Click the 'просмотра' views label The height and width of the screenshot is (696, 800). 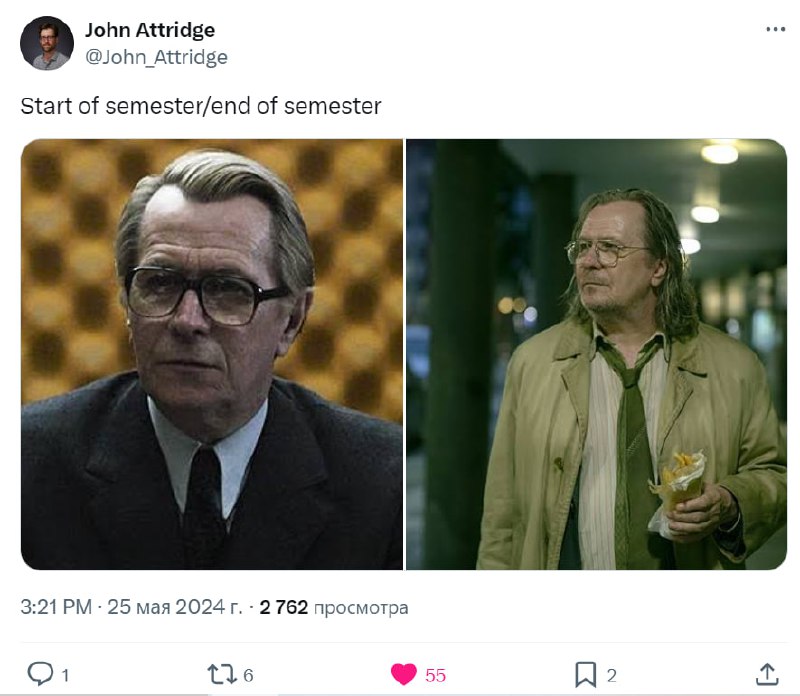[x=361, y=608]
